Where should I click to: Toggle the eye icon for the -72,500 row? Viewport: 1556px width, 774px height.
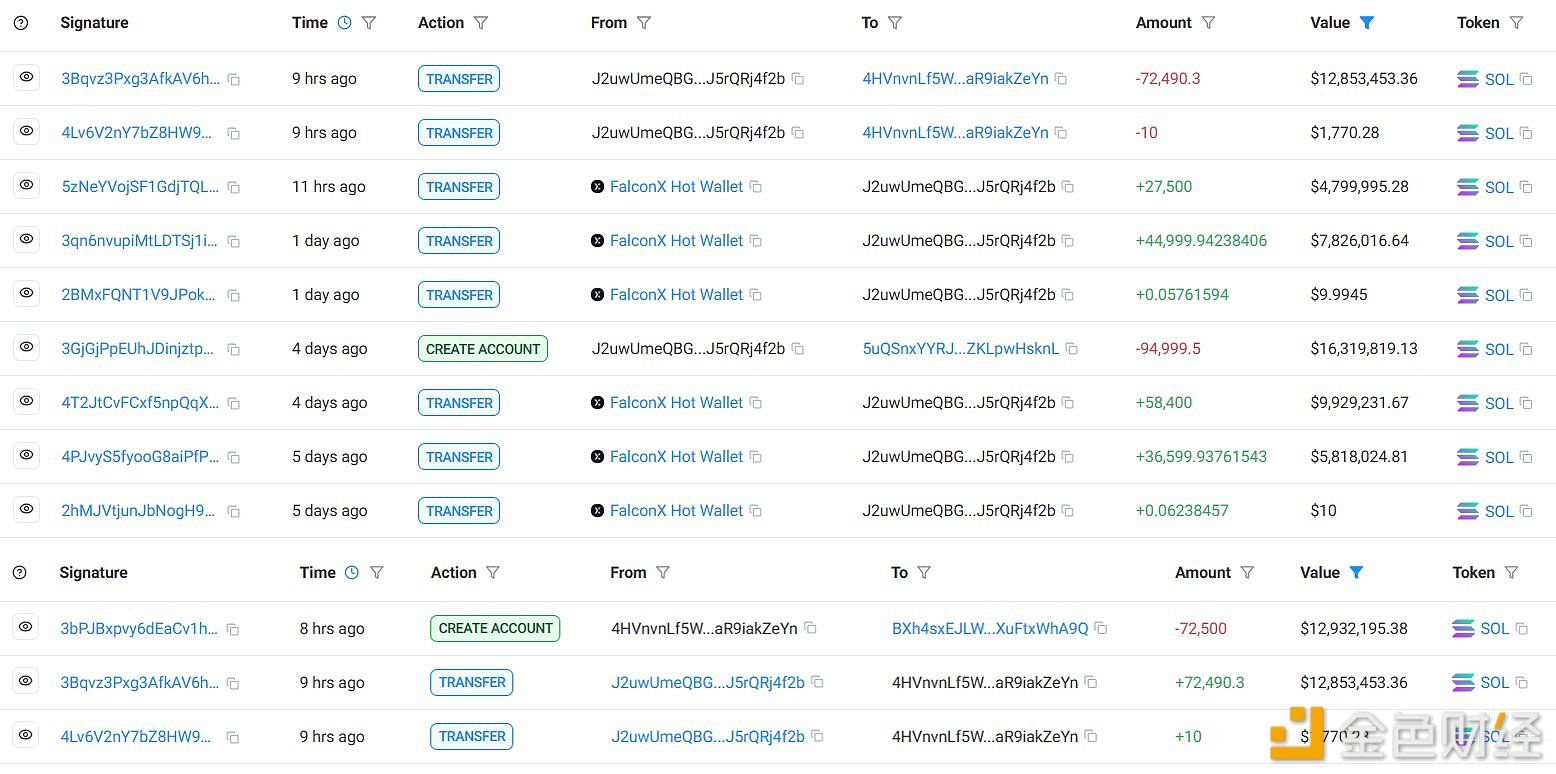pos(26,627)
